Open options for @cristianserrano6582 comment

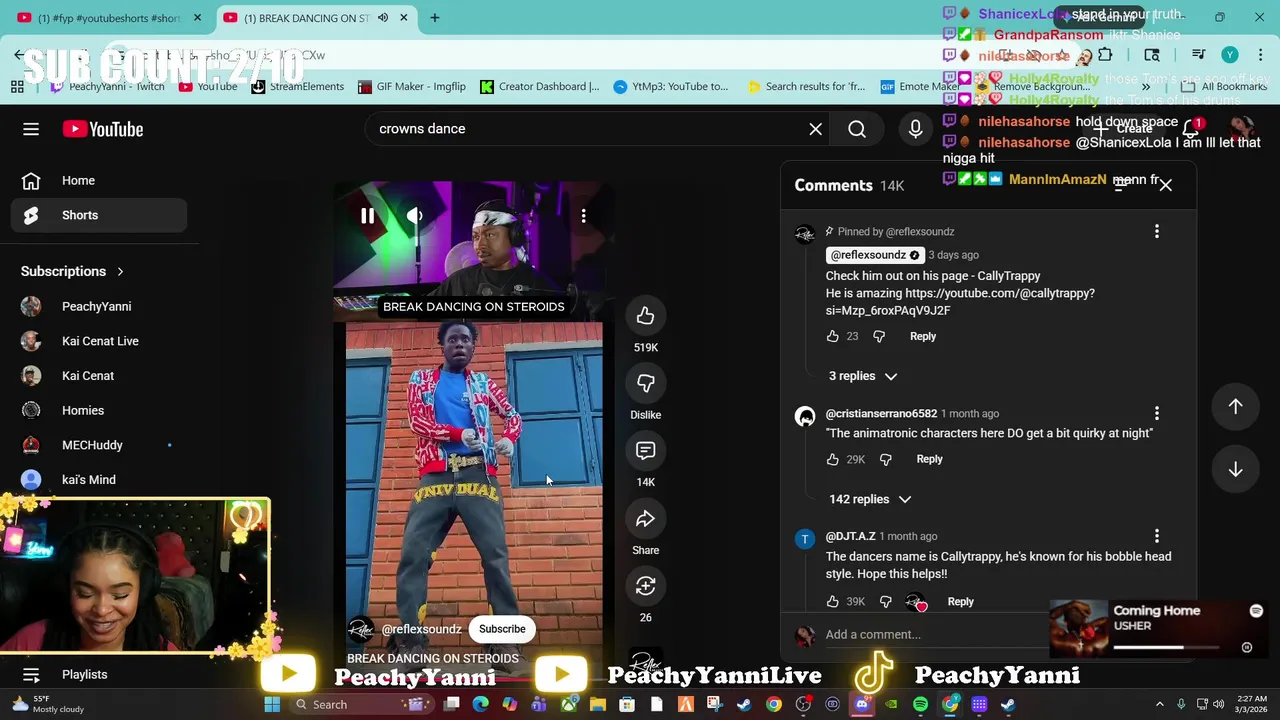click(1157, 413)
